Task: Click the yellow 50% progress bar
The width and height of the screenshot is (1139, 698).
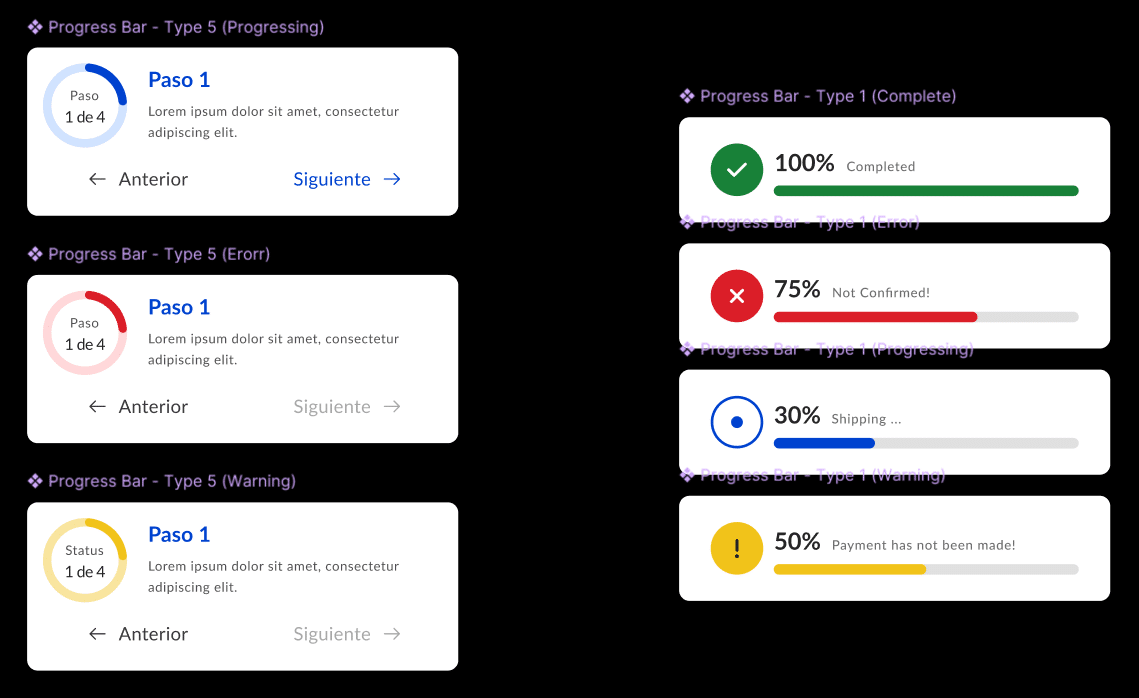Action: pyautogui.click(x=926, y=570)
